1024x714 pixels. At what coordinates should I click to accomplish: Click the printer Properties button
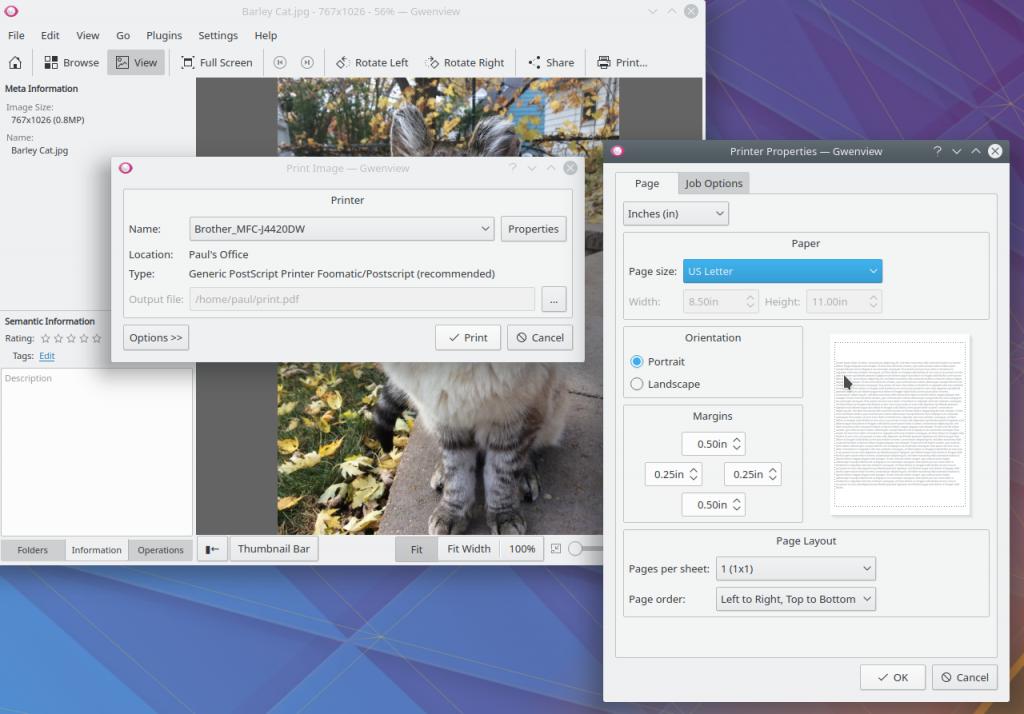[533, 229]
